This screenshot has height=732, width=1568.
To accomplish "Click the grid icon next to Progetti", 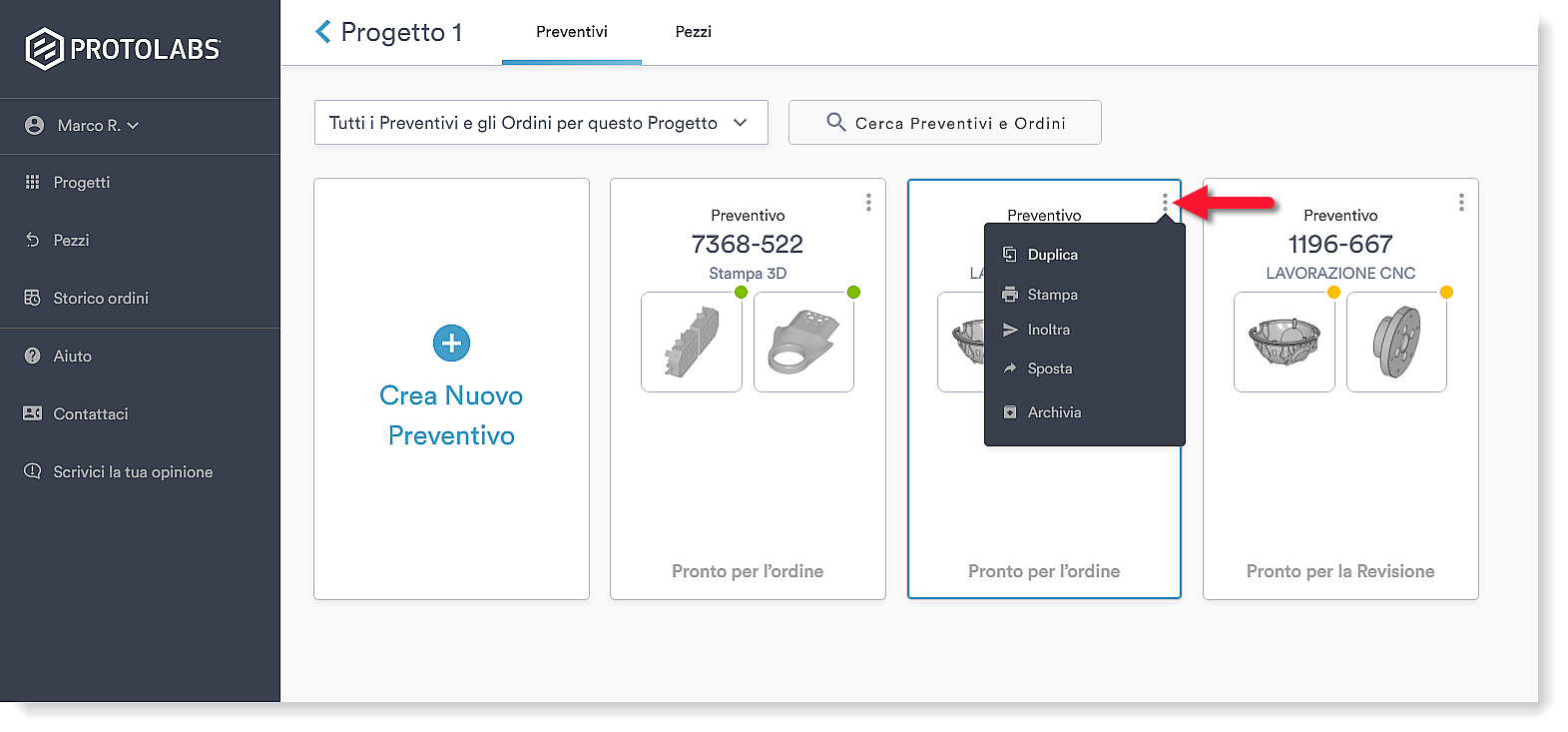I will click(x=32, y=182).
